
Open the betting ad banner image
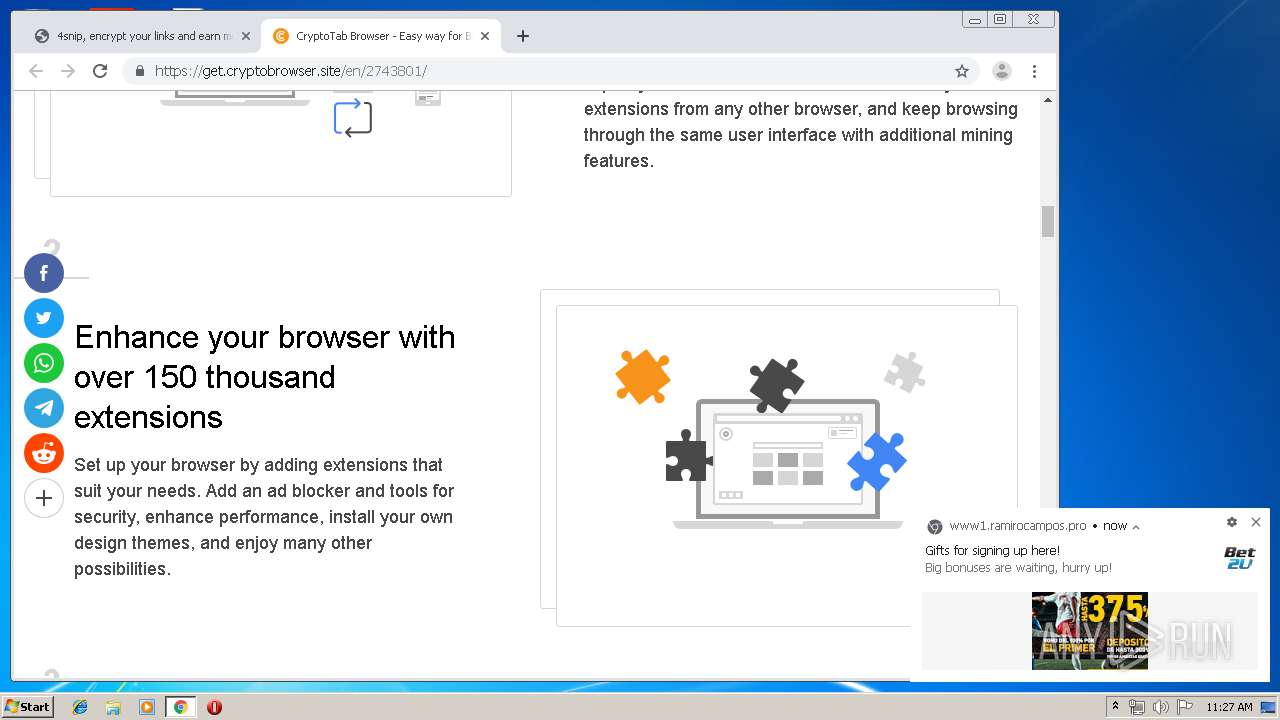coord(1090,630)
